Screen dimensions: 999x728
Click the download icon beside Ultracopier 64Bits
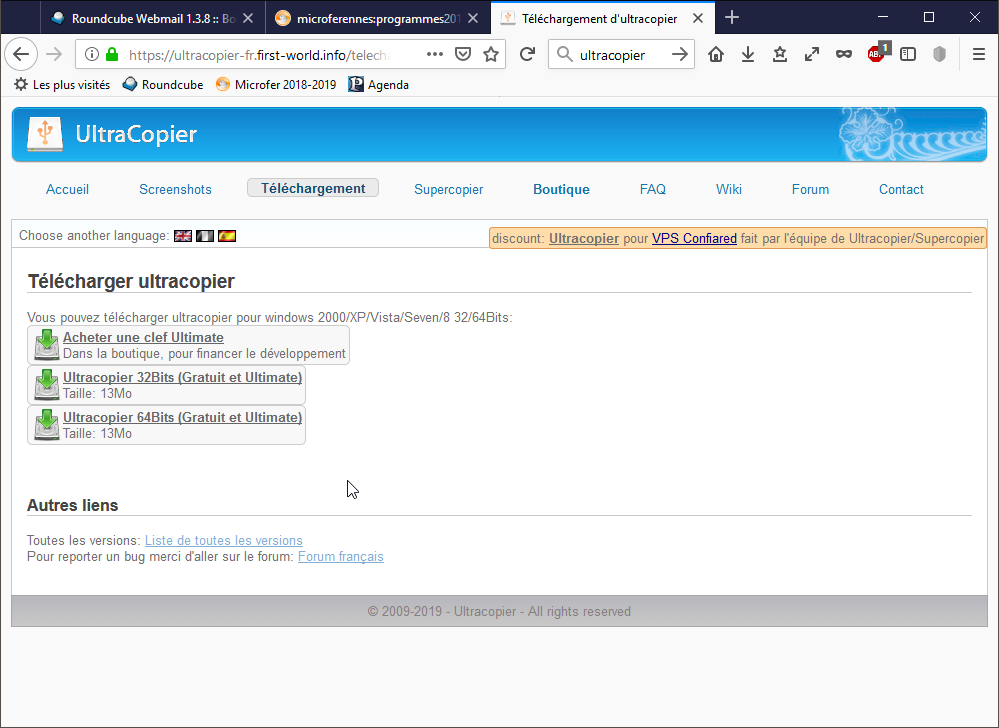(46, 424)
